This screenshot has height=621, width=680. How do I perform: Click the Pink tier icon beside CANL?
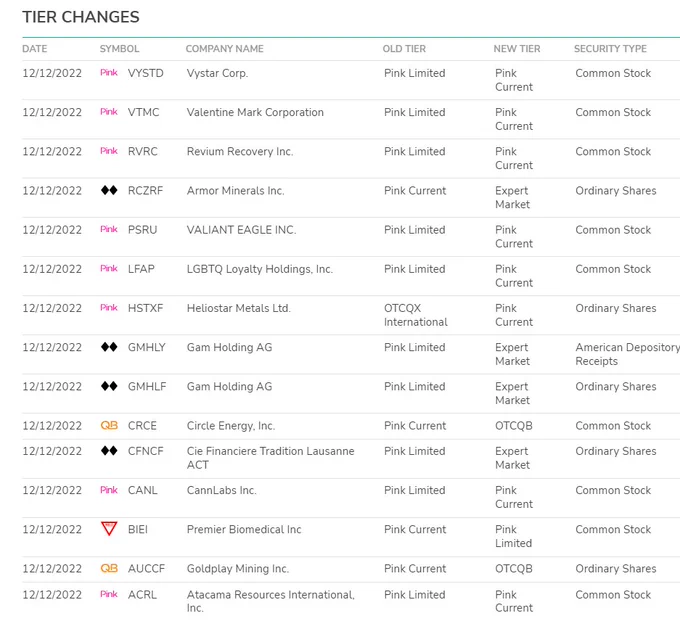click(109, 490)
